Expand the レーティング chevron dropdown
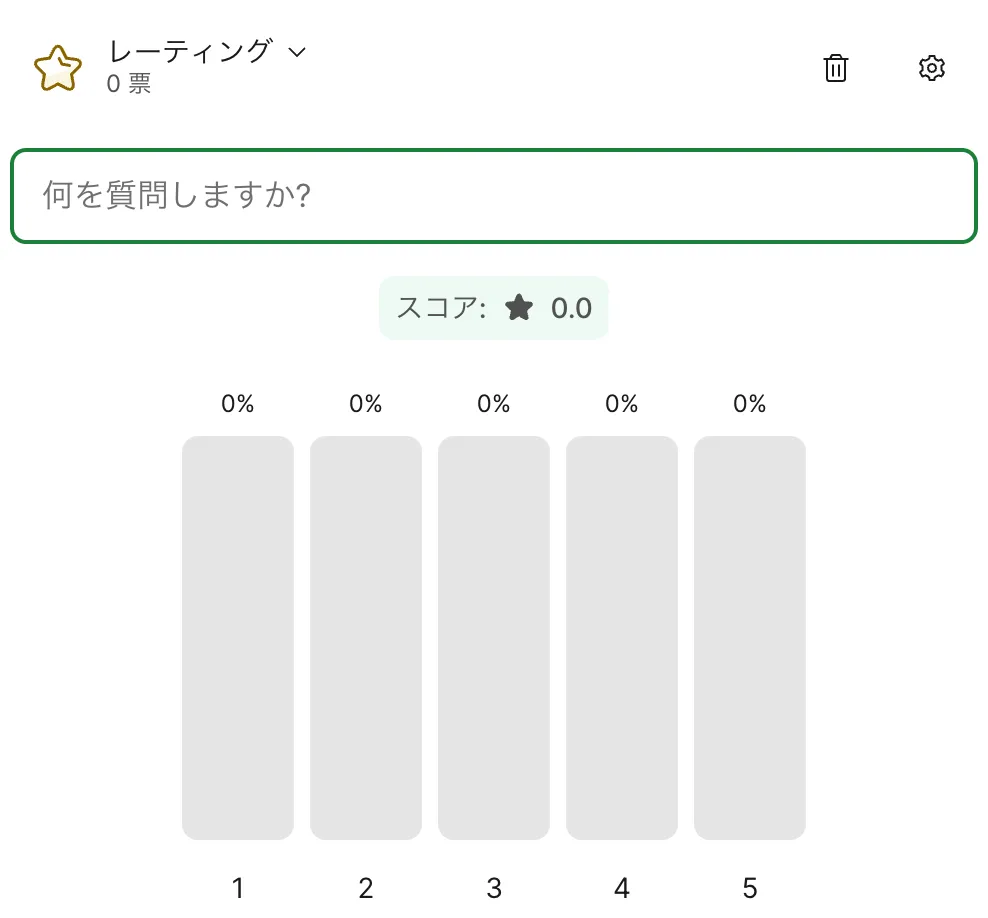 296,52
